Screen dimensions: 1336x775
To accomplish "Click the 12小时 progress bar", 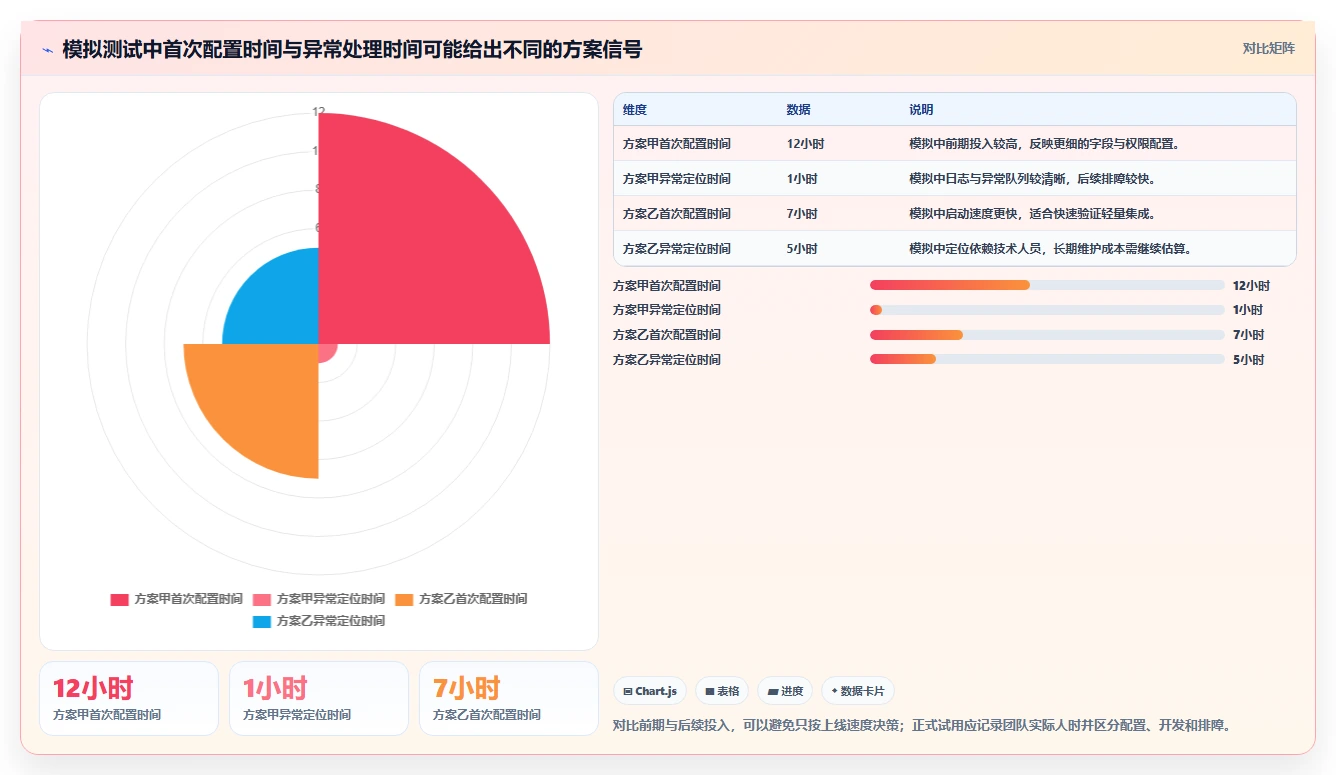I will (1047, 285).
